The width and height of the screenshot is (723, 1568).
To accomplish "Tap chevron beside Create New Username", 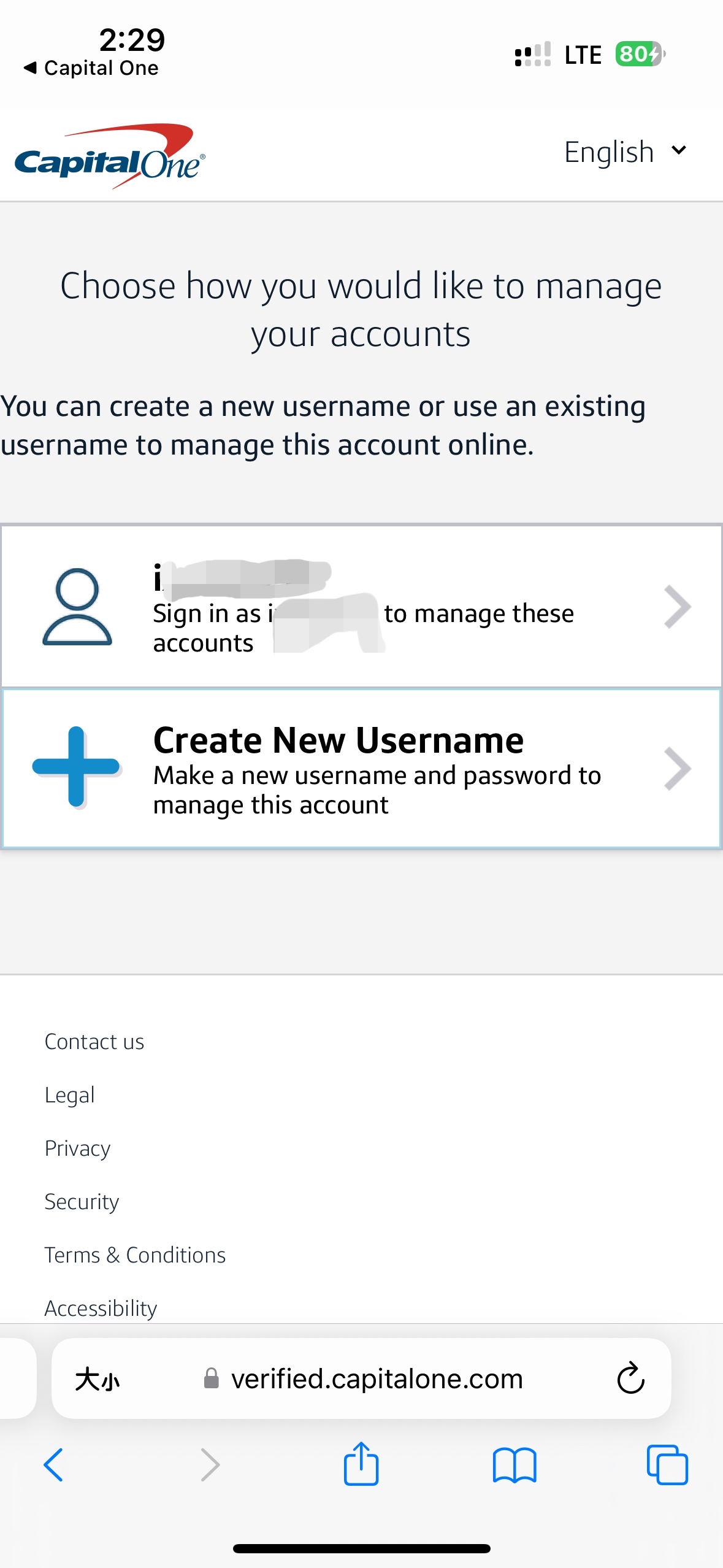I will 678,769.
